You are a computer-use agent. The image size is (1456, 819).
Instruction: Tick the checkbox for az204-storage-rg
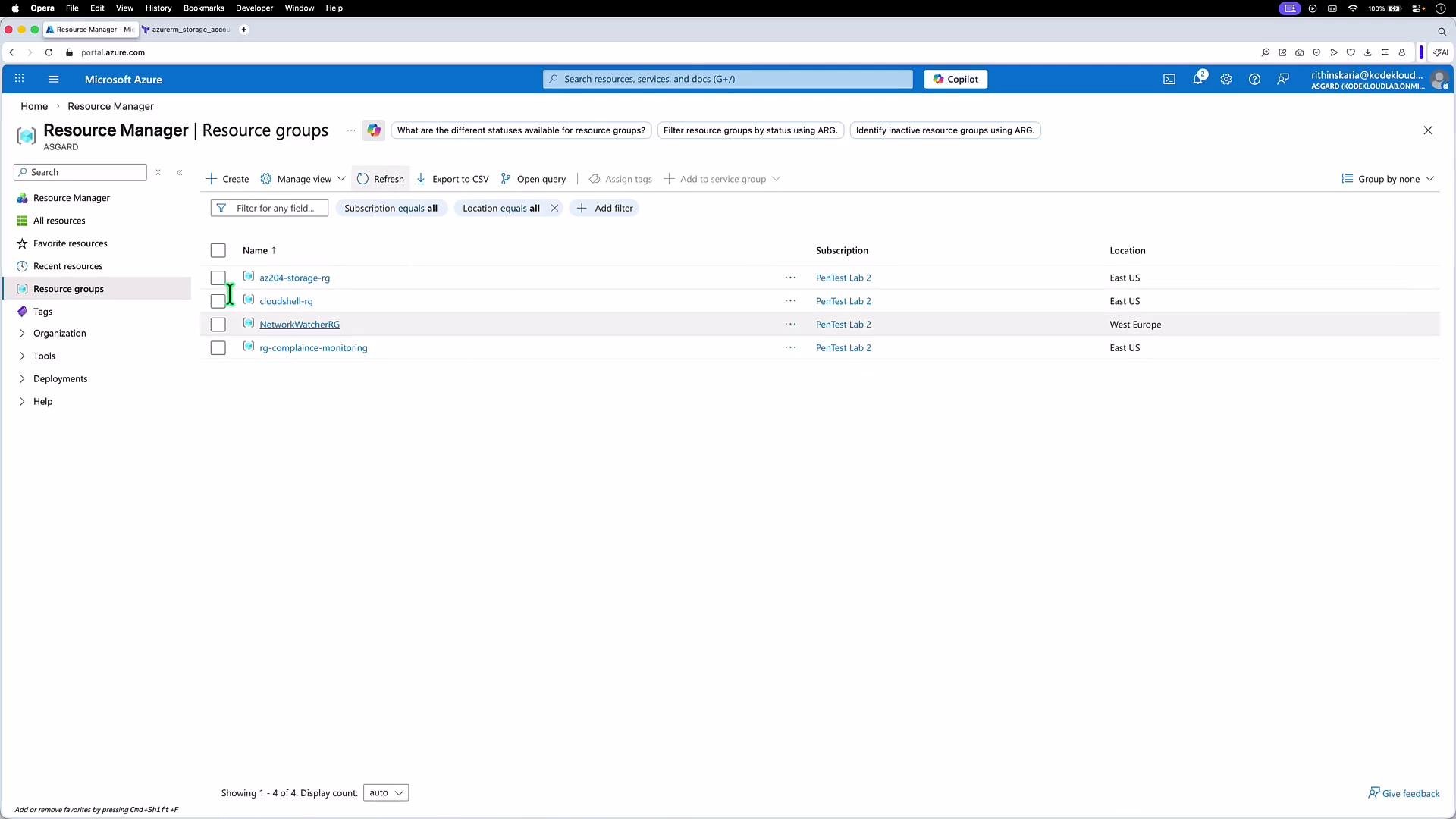[x=218, y=278]
